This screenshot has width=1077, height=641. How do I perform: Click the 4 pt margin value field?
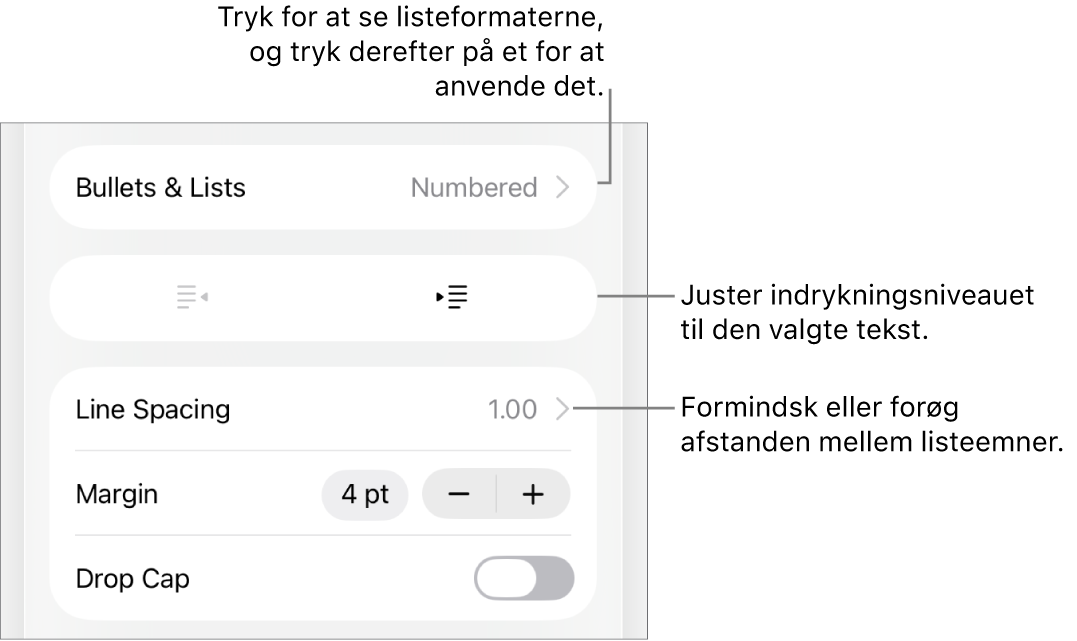pyautogui.click(x=365, y=494)
